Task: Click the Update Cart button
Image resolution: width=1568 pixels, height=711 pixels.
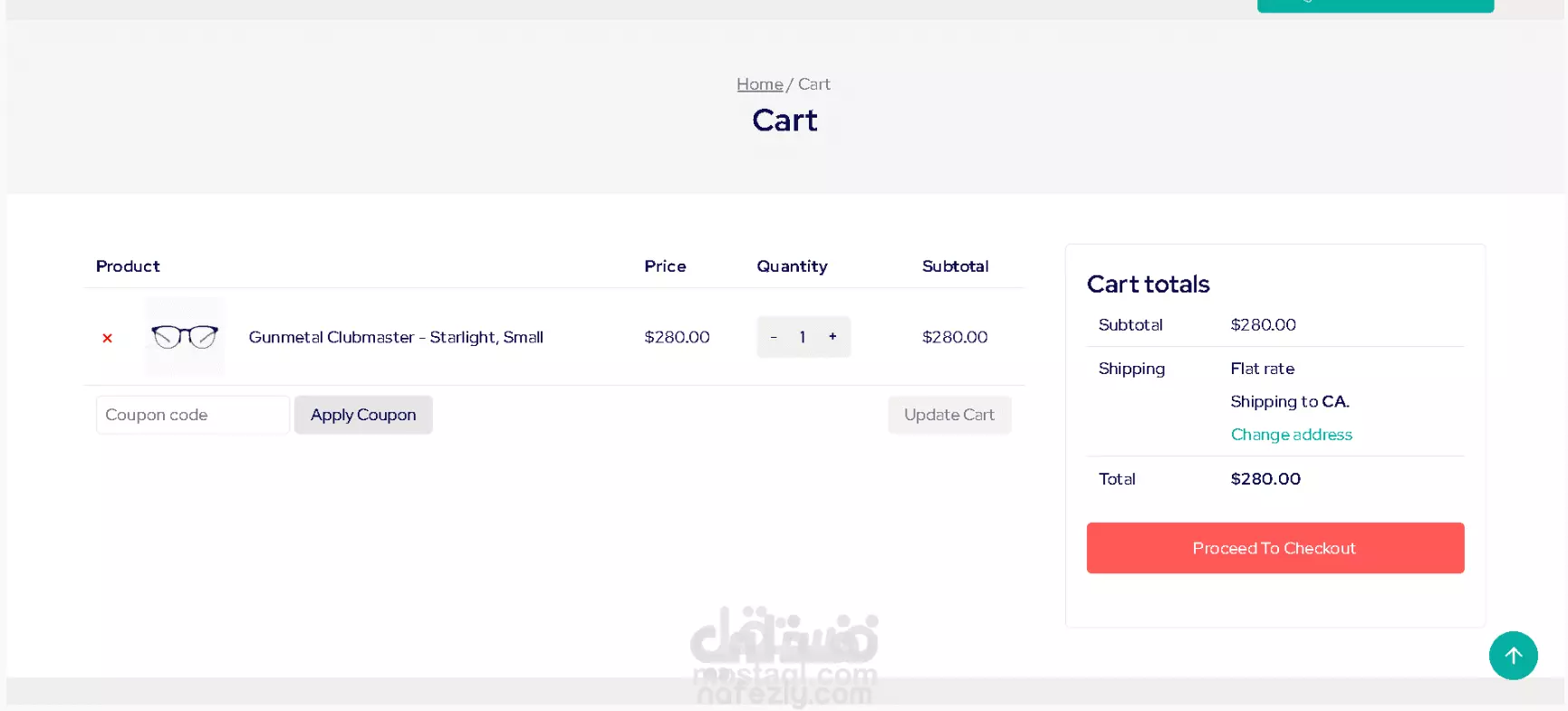Action: pyautogui.click(x=949, y=415)
